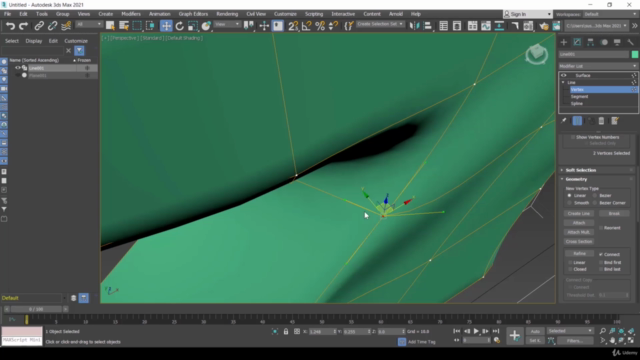The width and height of the screenshot is (640, 360).
Task: Open the Display command panel tab
Action: coord(617,42)
